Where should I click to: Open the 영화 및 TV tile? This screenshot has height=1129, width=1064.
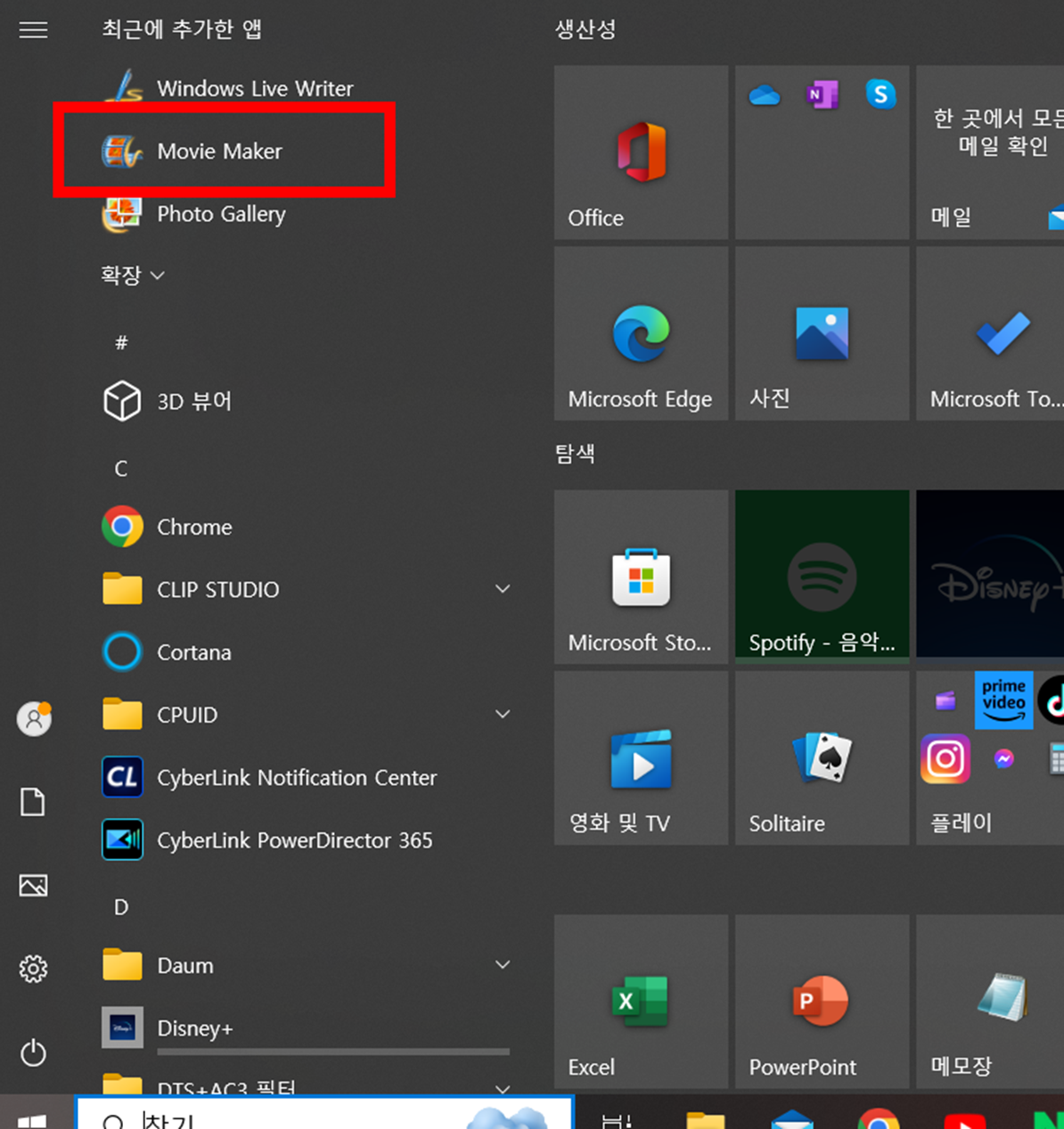(642, 757)
